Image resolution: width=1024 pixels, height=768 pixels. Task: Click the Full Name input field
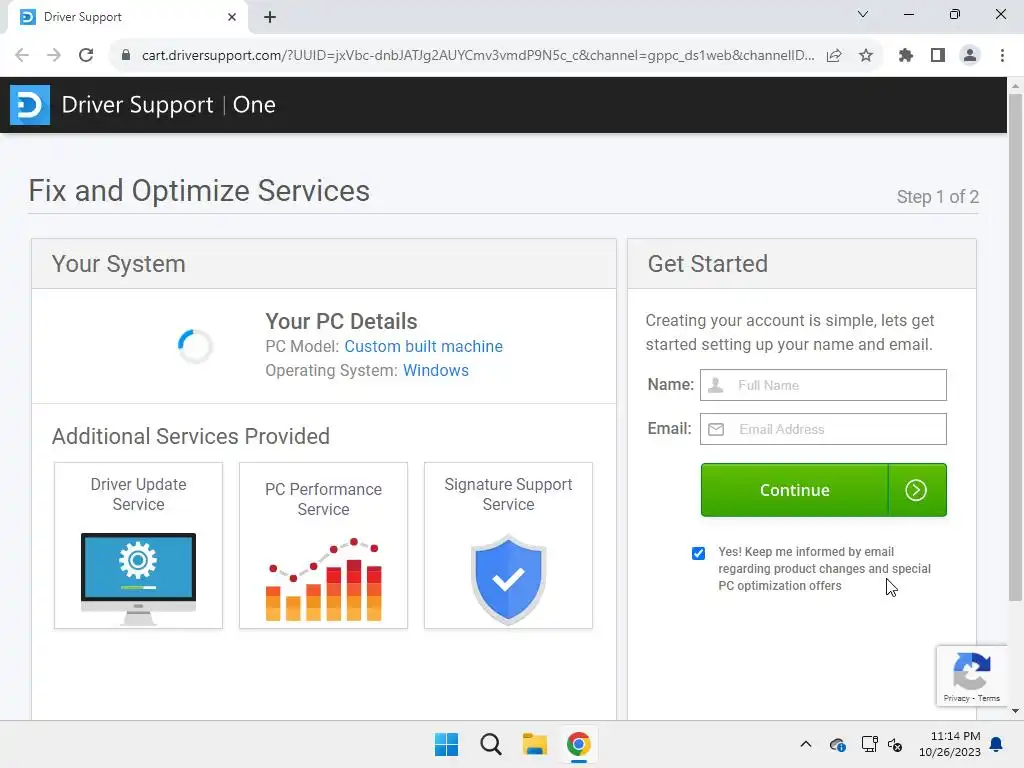tap(824, 385)
